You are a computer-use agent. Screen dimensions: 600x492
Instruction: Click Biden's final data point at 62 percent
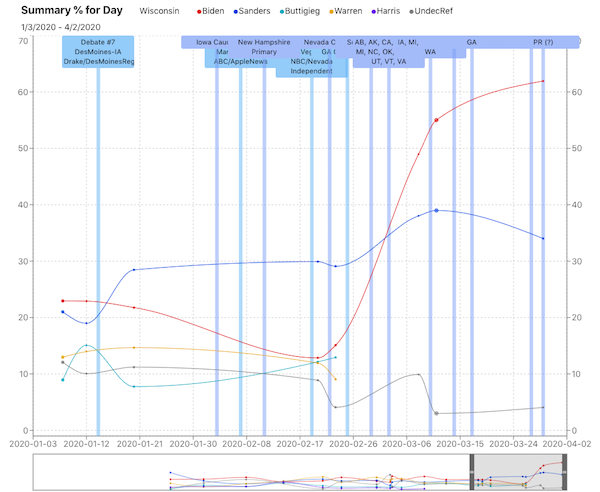tap(543, 81)
